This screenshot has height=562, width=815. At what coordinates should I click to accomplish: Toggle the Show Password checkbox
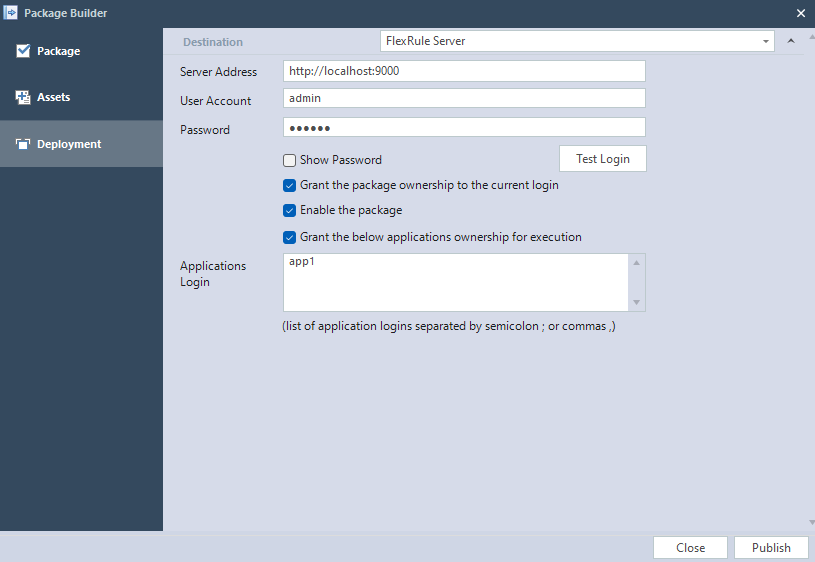pos(290,160)
